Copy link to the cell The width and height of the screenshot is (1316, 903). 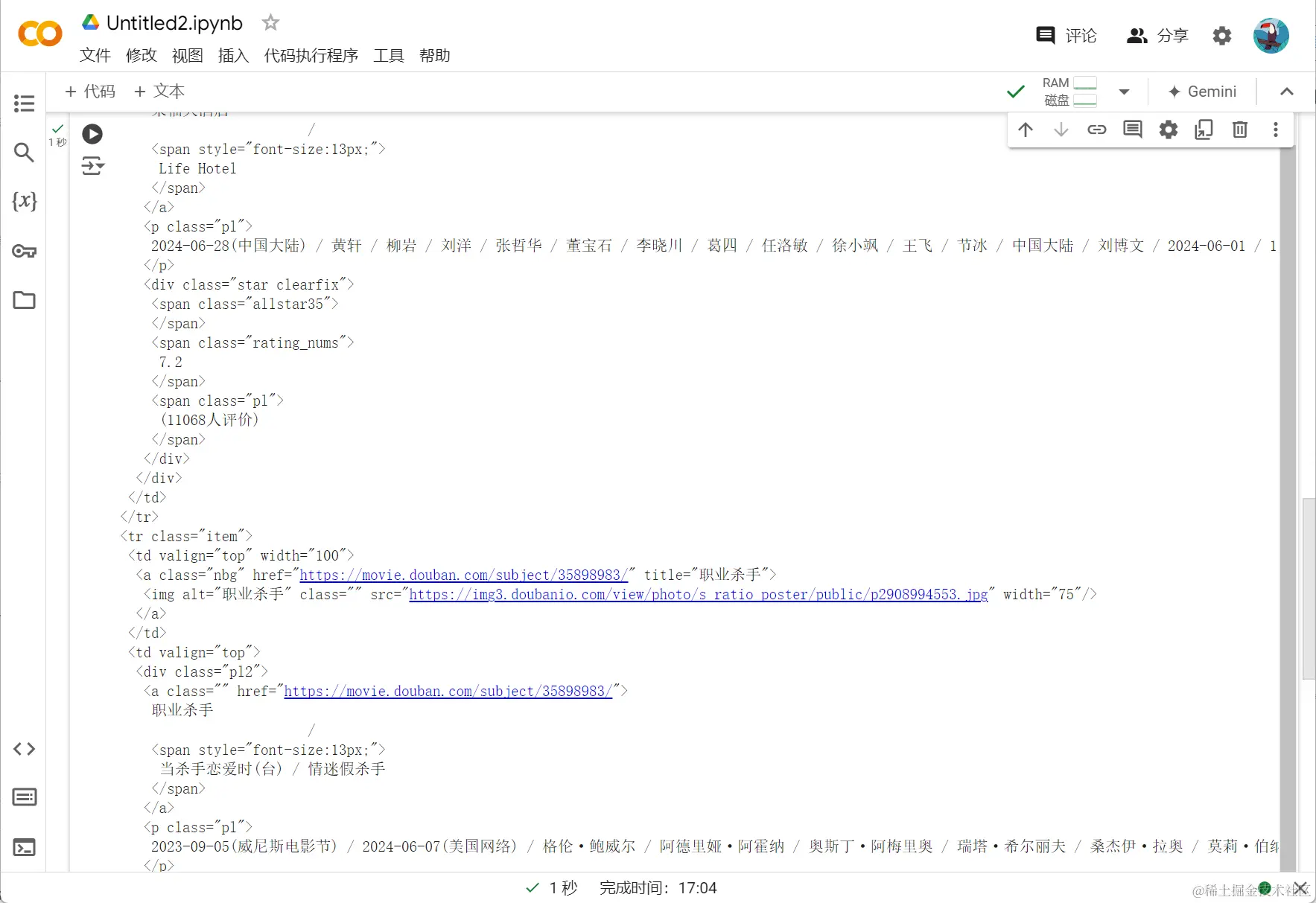[1097, 130]
